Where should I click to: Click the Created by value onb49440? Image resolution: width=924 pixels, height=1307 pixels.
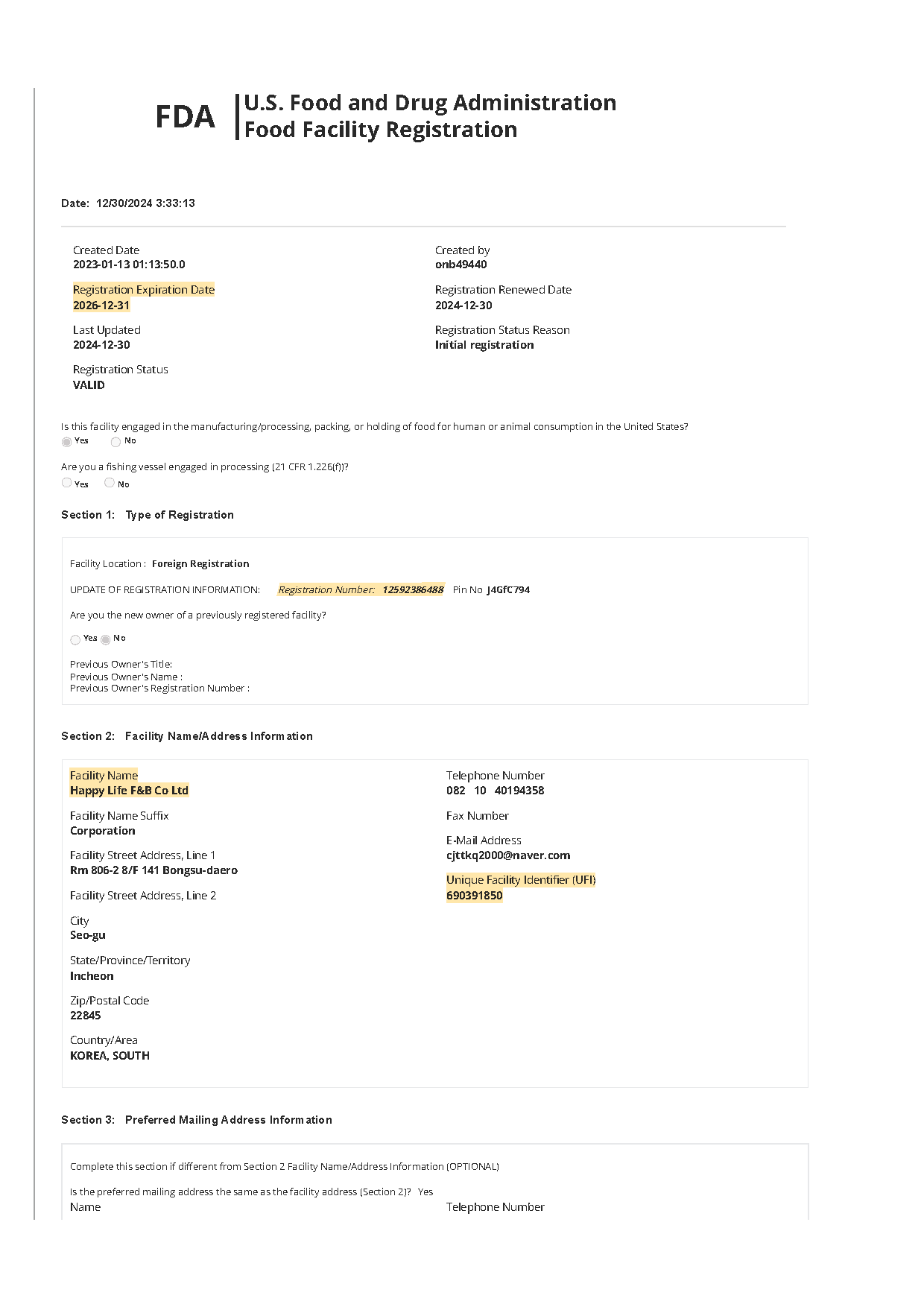click(461, 265)
